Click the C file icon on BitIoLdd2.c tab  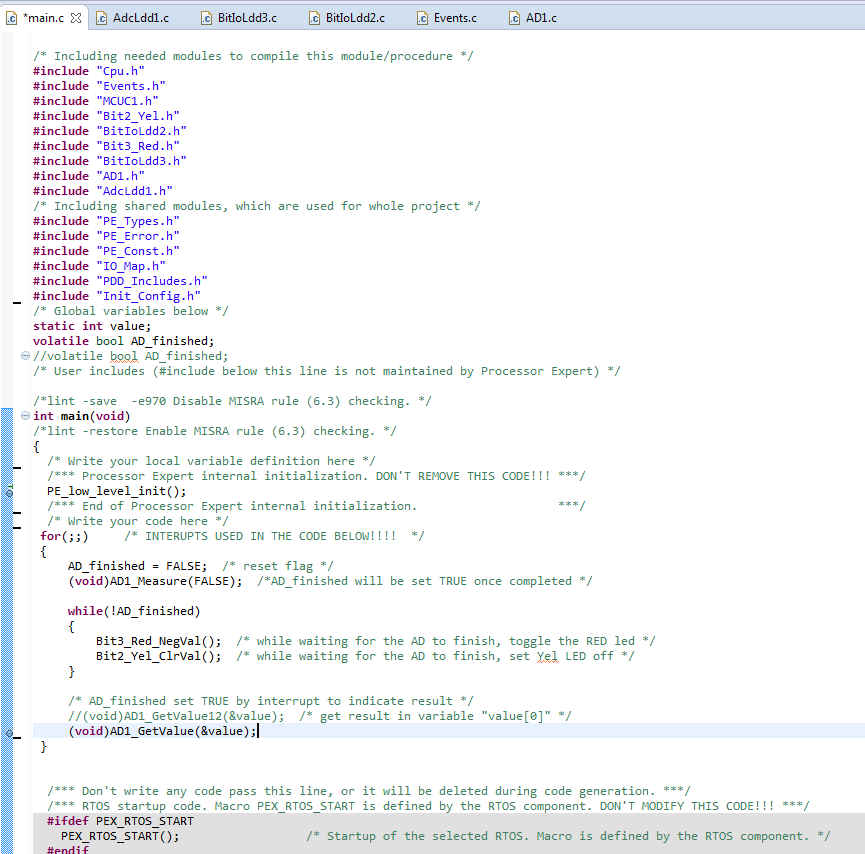(x=314, y=18)
